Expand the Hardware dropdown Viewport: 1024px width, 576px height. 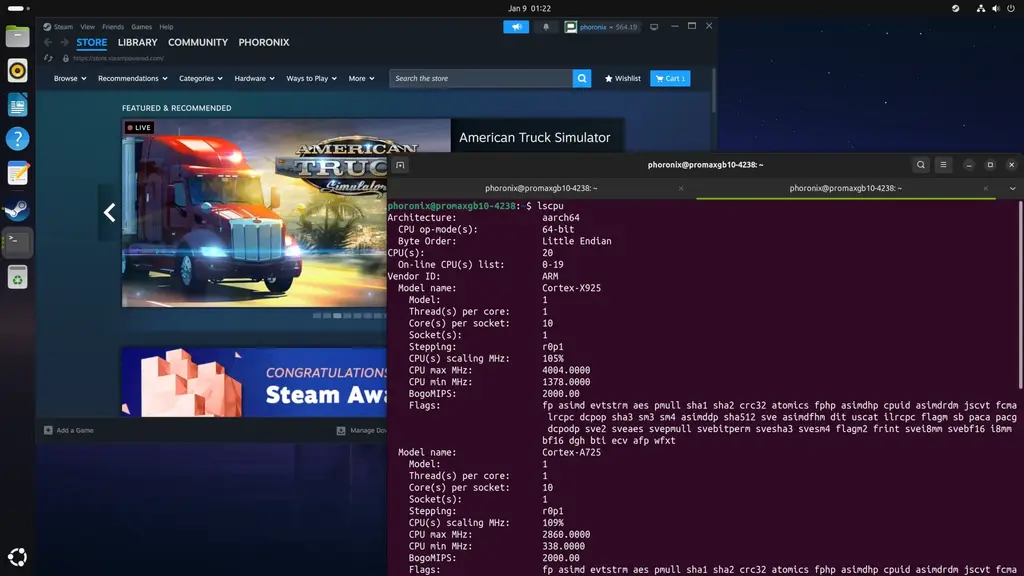(x=254, y=78)
